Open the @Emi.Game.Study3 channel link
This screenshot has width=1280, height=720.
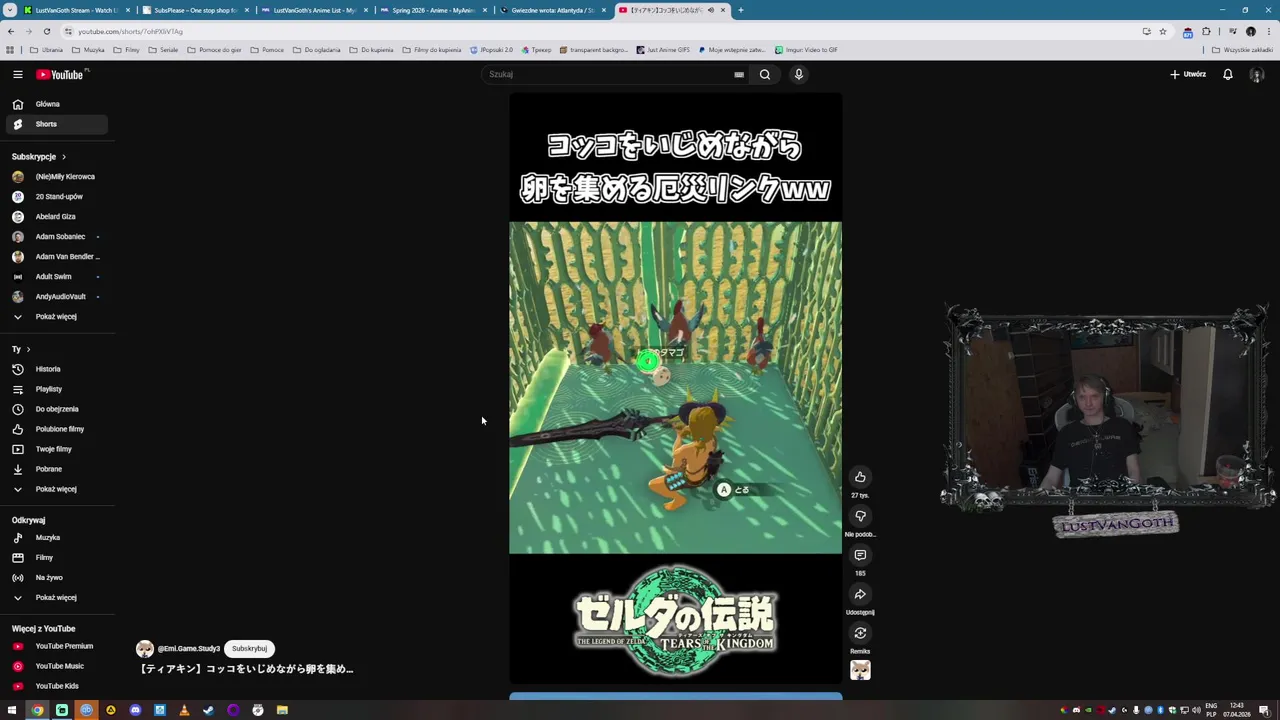click(188, 649)
